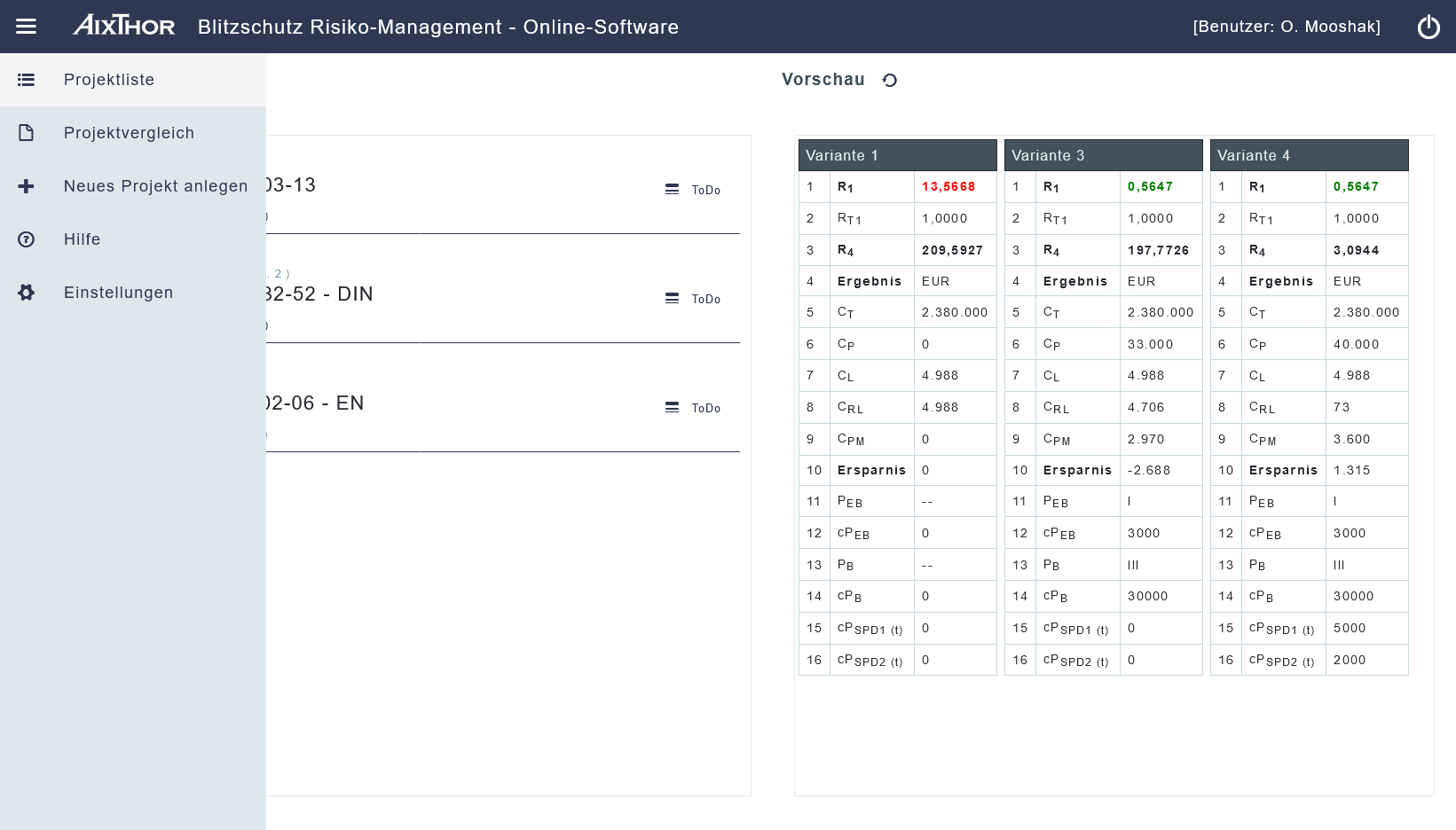Click the hamburger menu icon in header
This screenshot has height=830, width=1456.
point(27,27)
